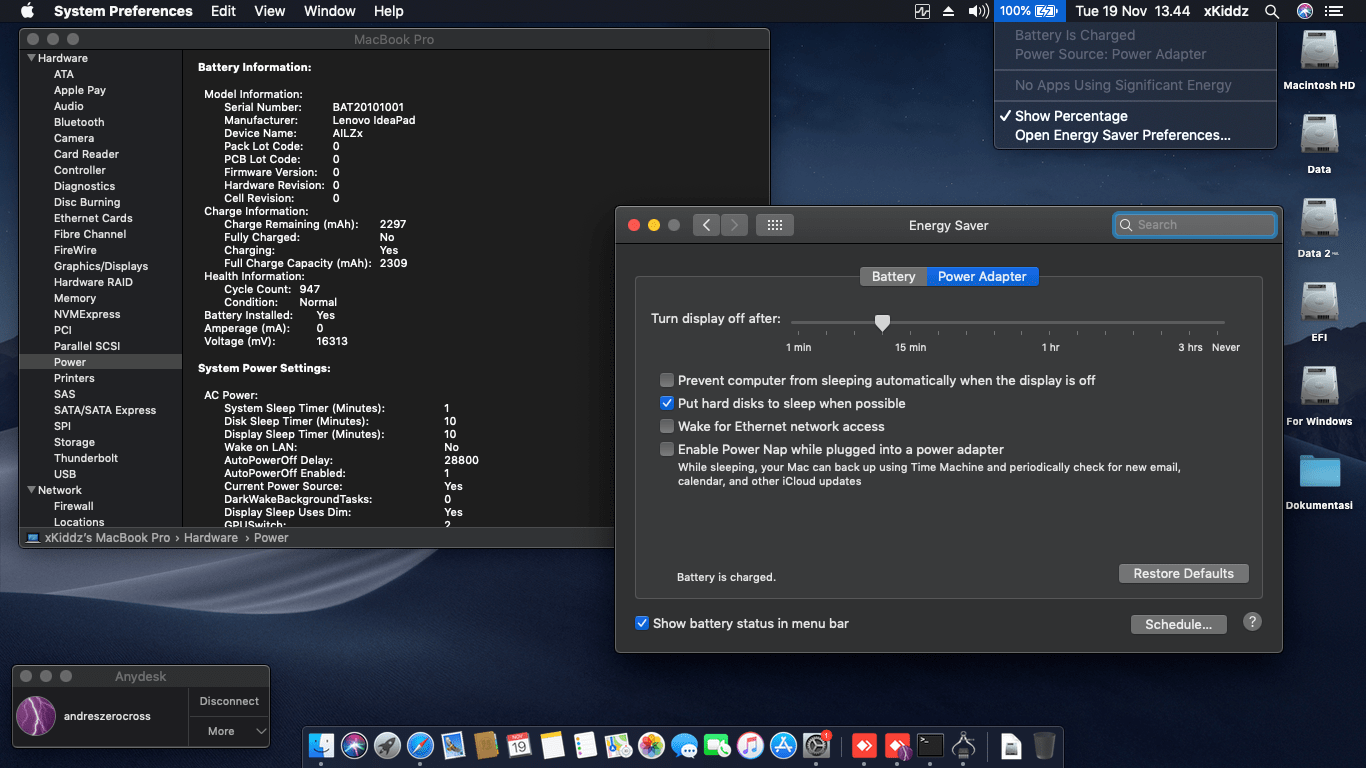The image size is (1366, 768).
Task: Open the Dokumentasi folder on desktop
Action: [1319, 472]
